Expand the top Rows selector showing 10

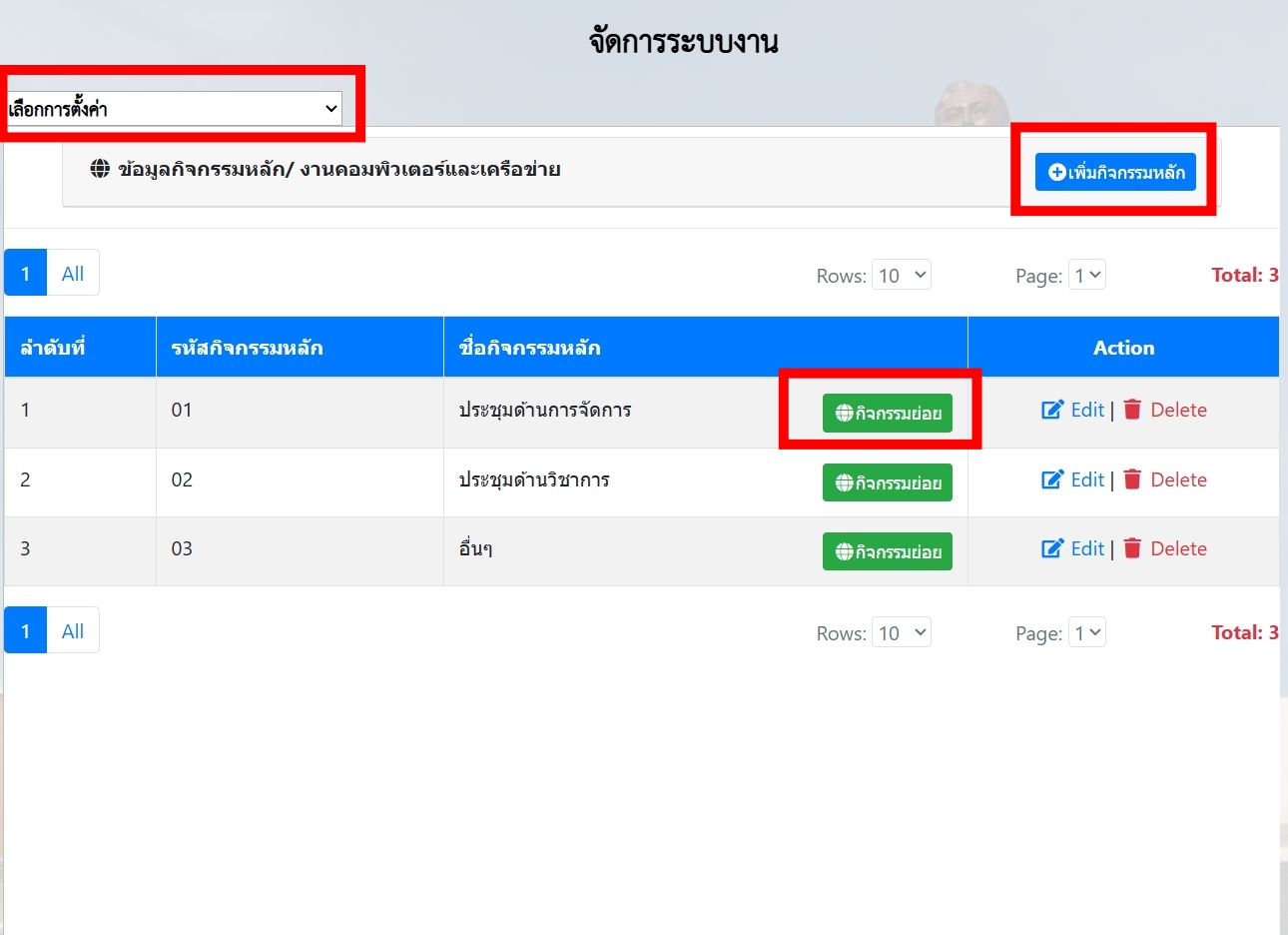(901, 275)
